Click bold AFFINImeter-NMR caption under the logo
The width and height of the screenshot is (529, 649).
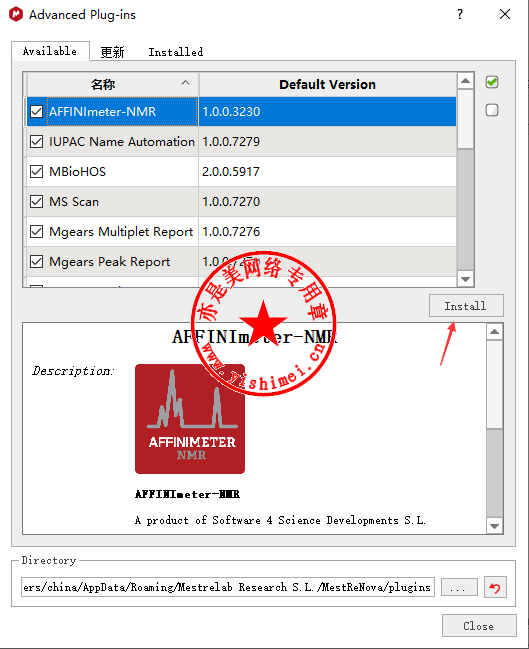(x=187, y=494)
